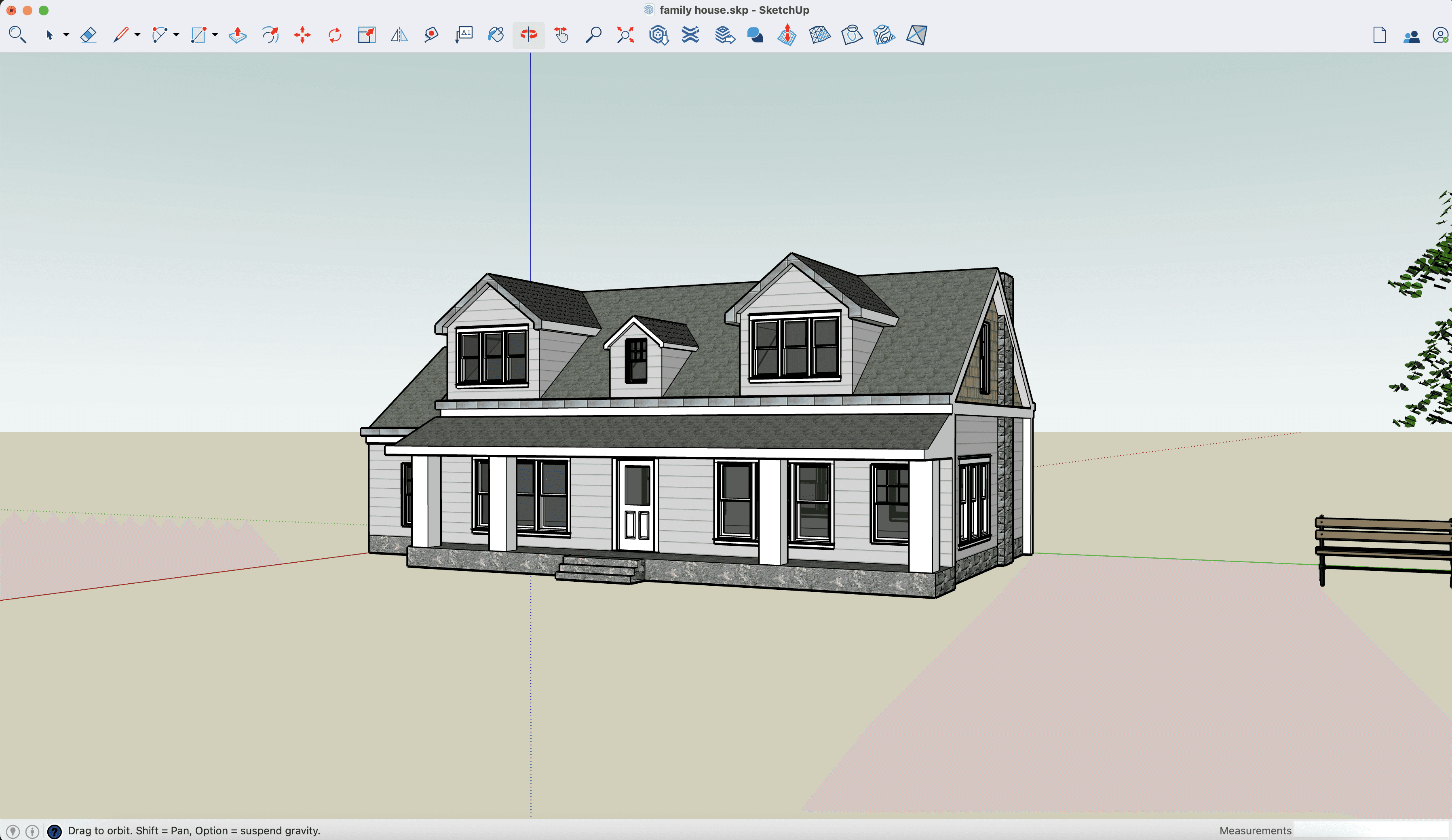Expand the Line tool dropdown arrow

(137, 35)
